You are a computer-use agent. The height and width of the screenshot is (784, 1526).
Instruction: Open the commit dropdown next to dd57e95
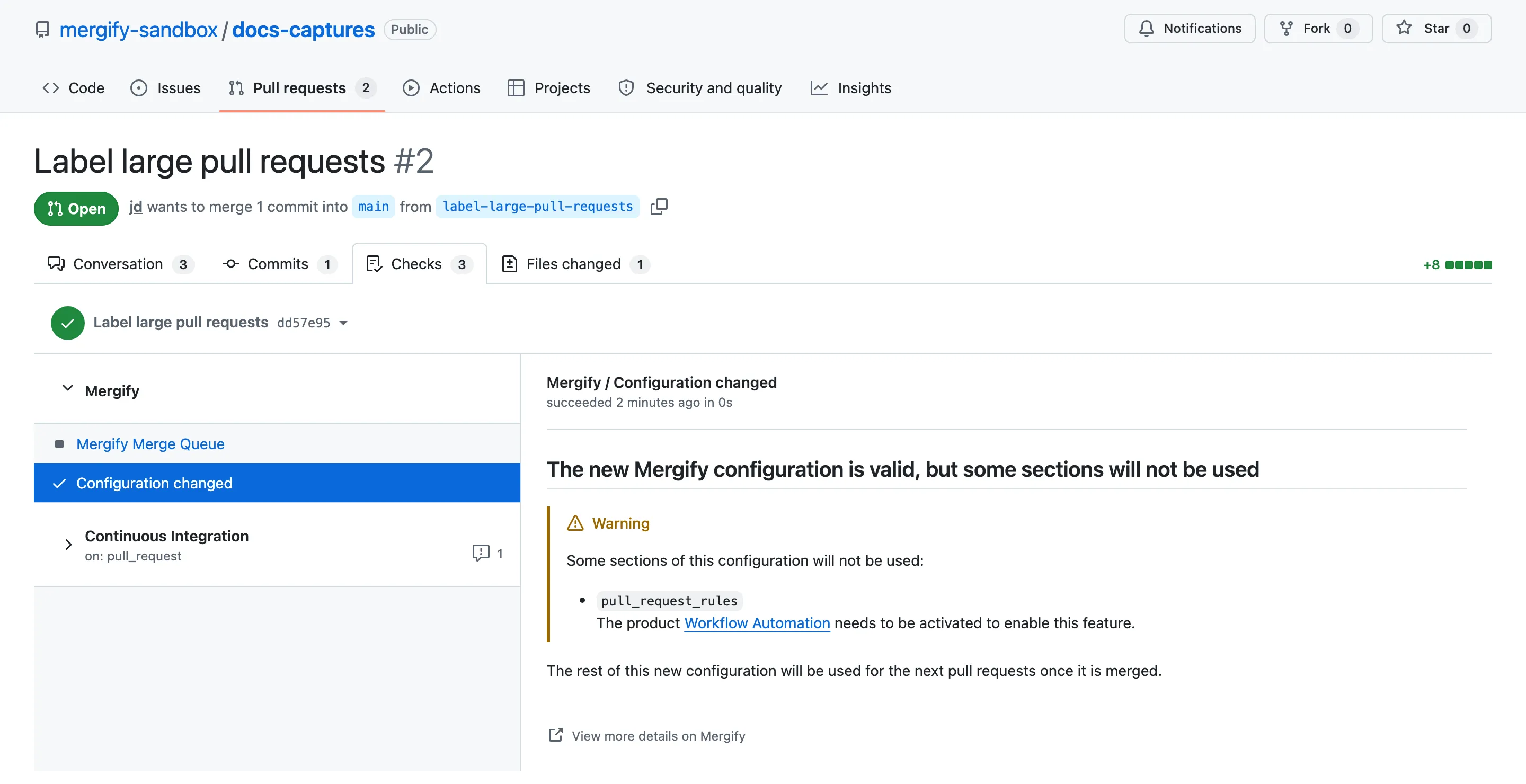[343, 323]
